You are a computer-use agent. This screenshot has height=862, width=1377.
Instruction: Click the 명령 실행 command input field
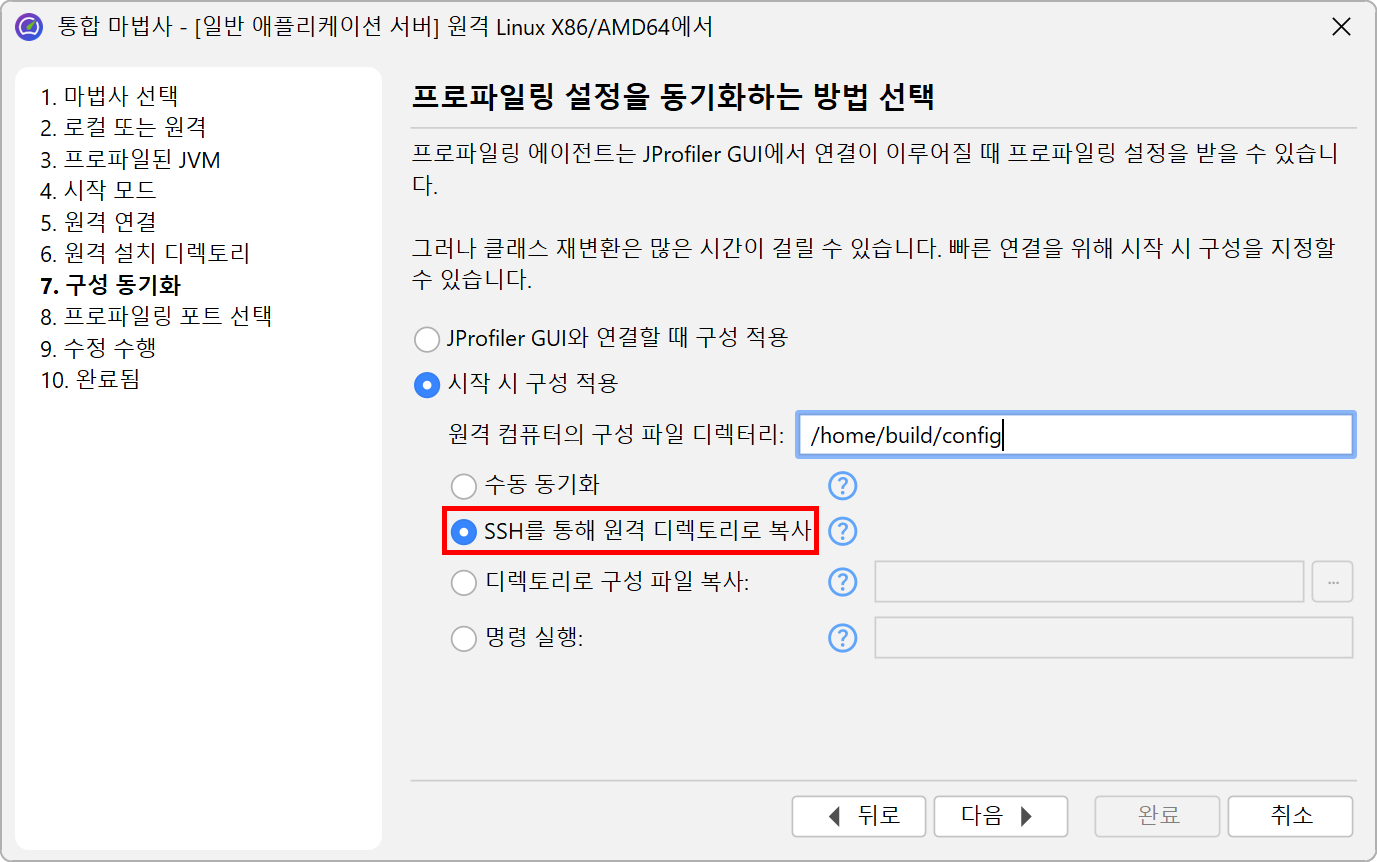pyautogui.click(x=1114, y=638)
